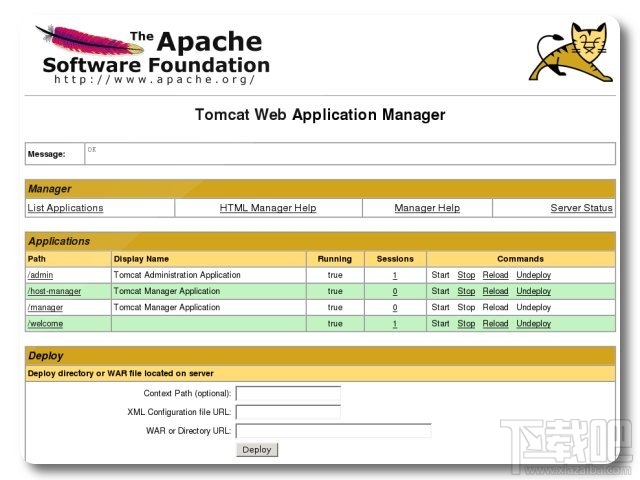Screen dimensions: 640x480
Task: Click Start text in /admin row
Action: [440, 275]
